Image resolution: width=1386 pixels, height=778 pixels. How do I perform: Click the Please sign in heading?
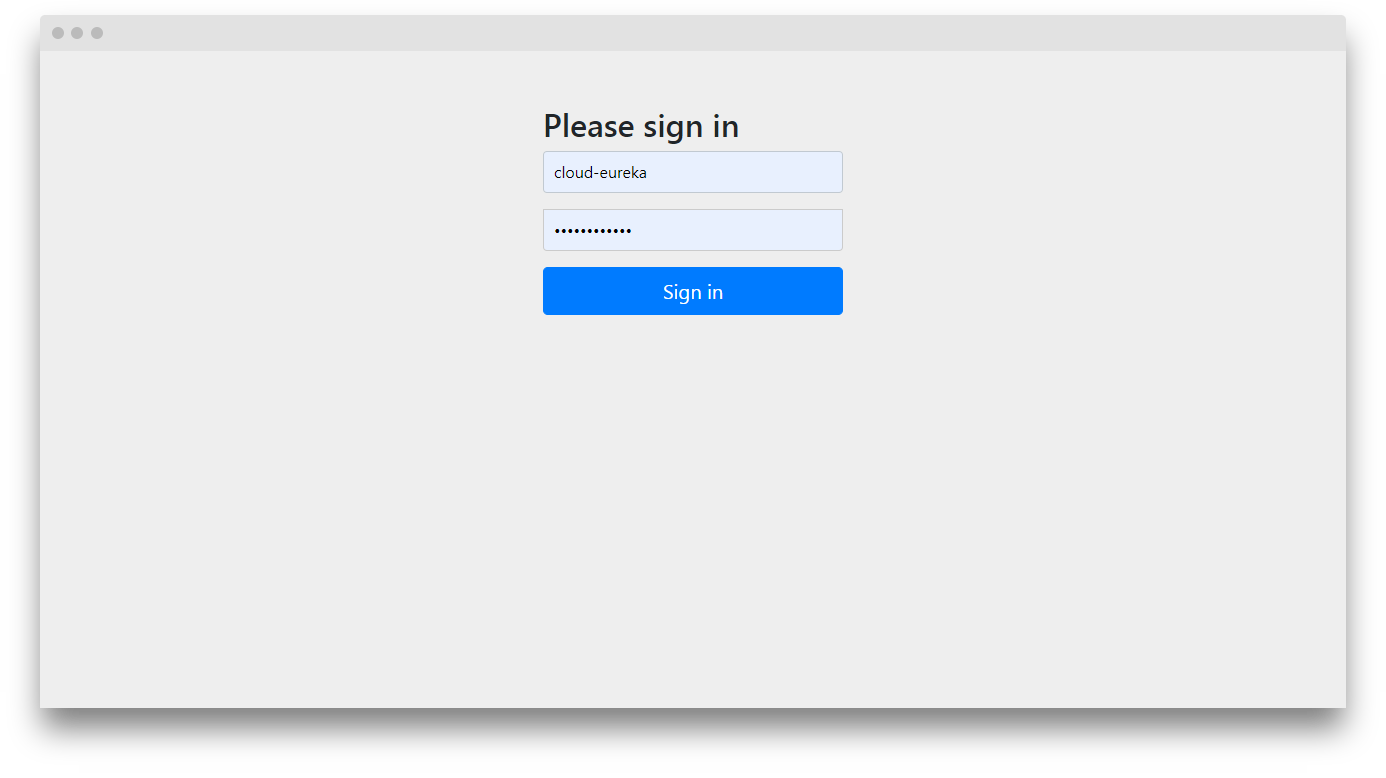click(641, 126)
